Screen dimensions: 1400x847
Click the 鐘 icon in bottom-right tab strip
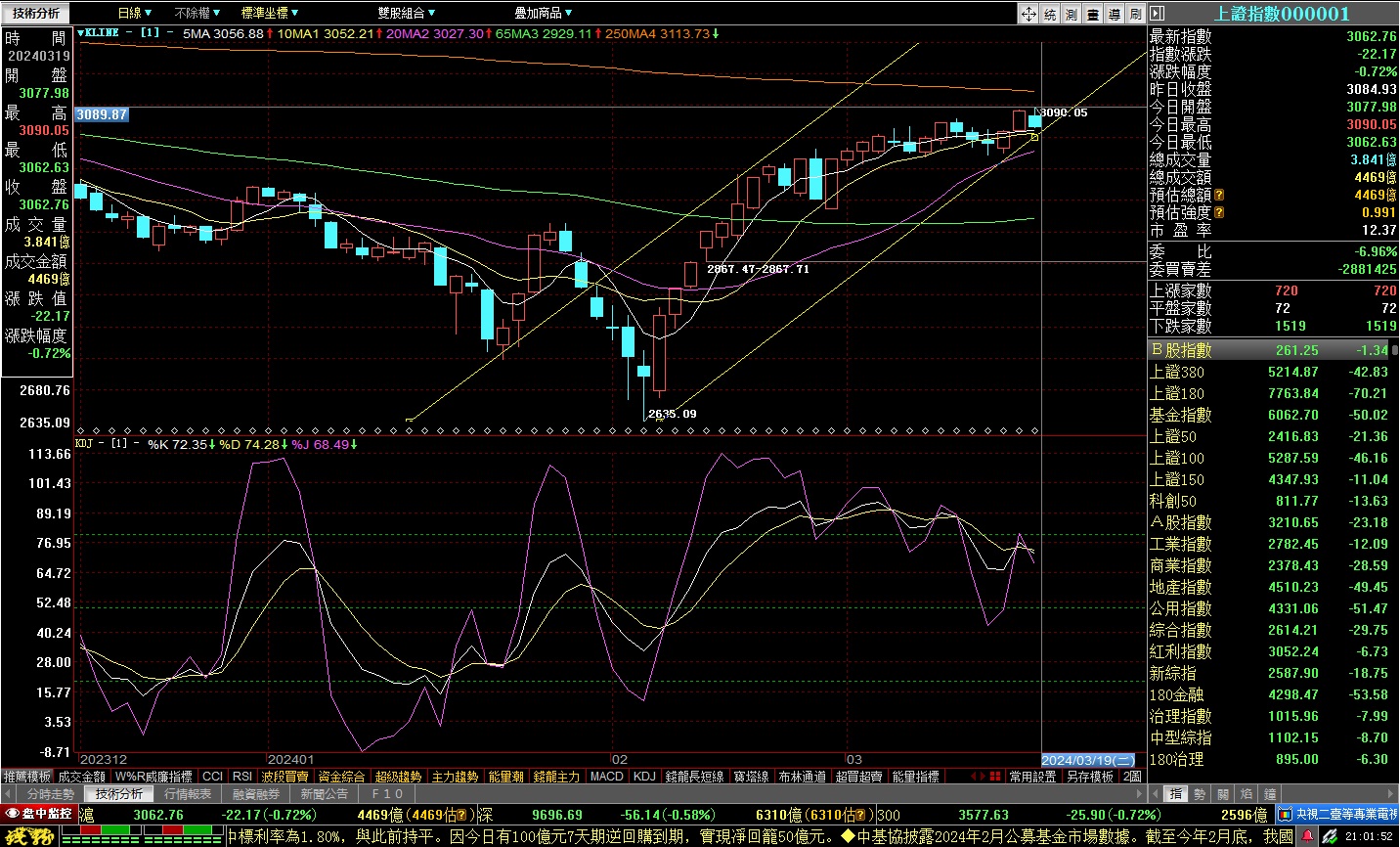1270,794
